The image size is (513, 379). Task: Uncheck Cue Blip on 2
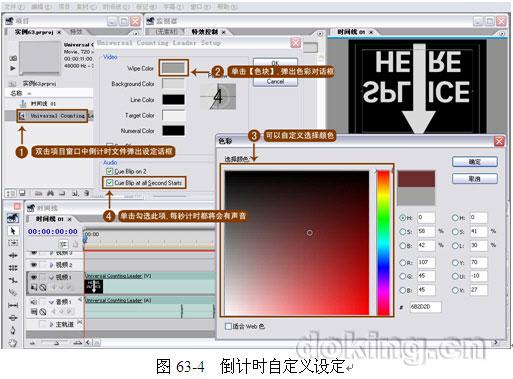pyautogui.click(x=109, y=171)
